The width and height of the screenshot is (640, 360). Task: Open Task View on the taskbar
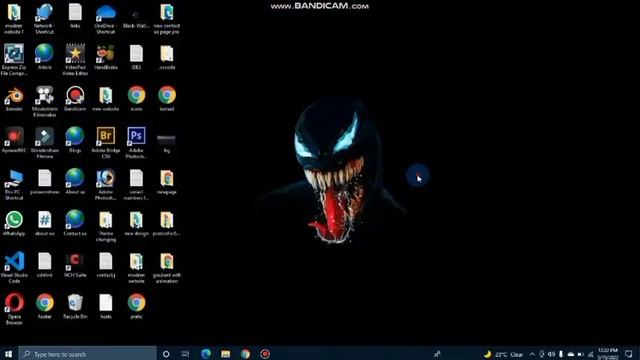(x=185, y=354)
